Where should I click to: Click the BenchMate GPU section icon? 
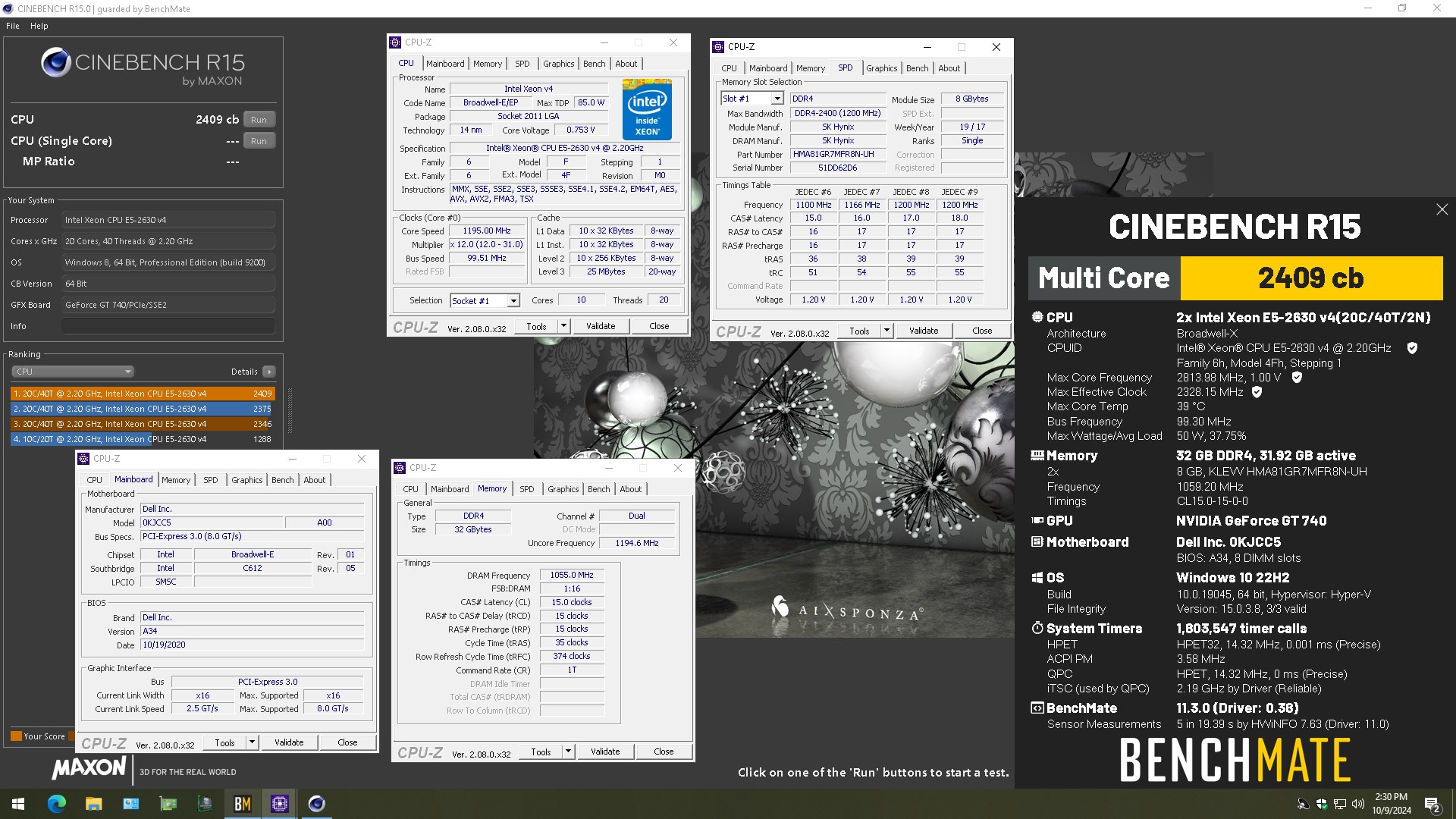pyautogui.click(x=1037, y=520)
